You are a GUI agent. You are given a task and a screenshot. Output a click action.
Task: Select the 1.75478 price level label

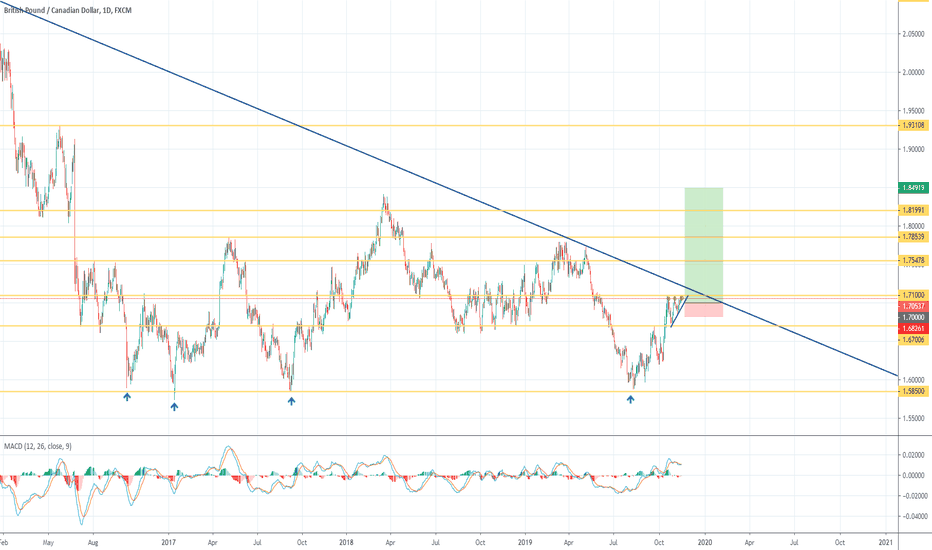(x=913, y=261)
